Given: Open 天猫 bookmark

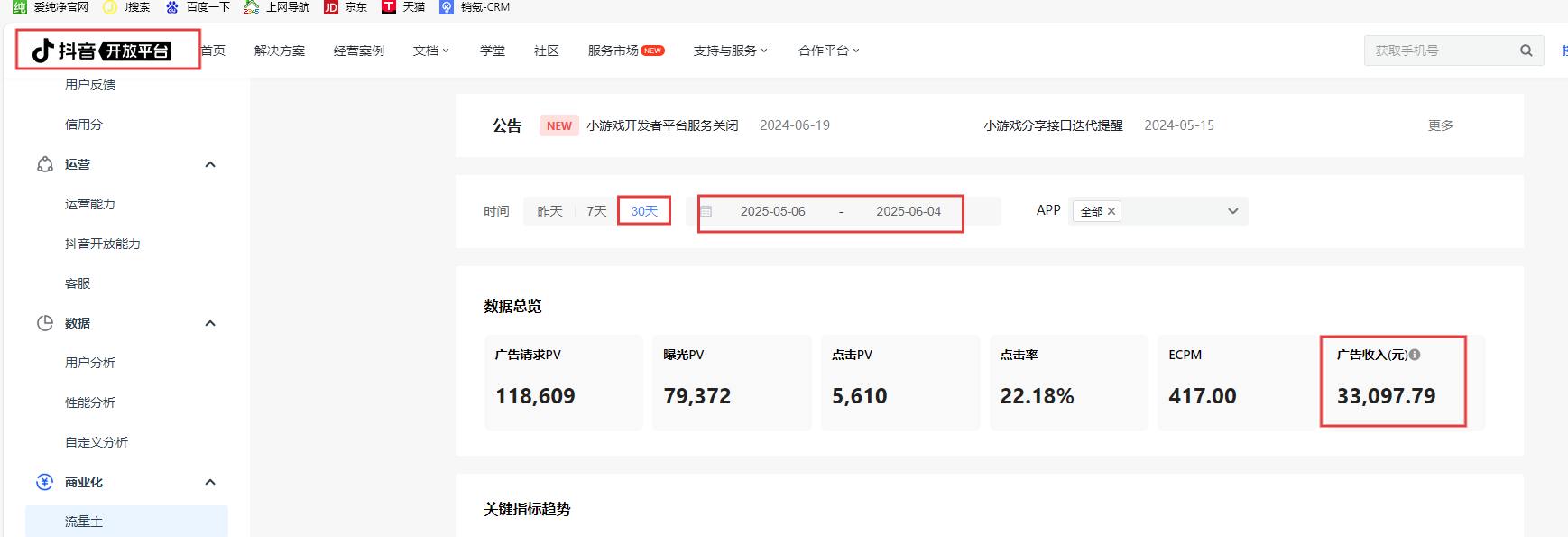Looking at the screenshot, I should [403, 7].
